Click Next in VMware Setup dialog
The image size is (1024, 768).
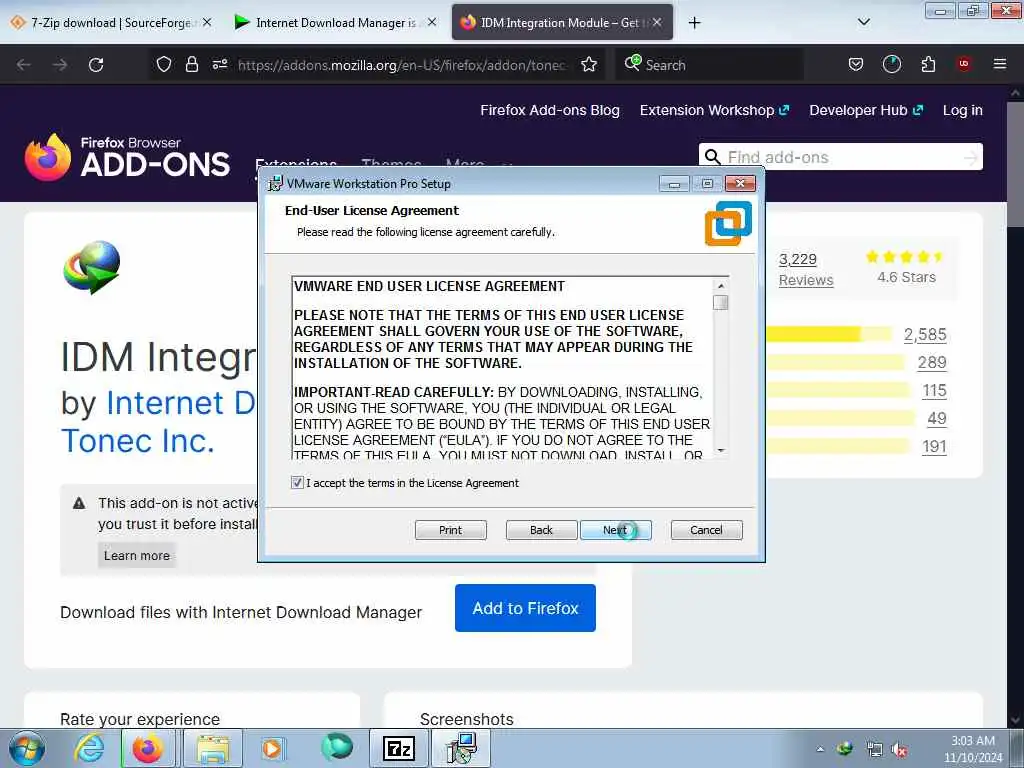[615, 530]
